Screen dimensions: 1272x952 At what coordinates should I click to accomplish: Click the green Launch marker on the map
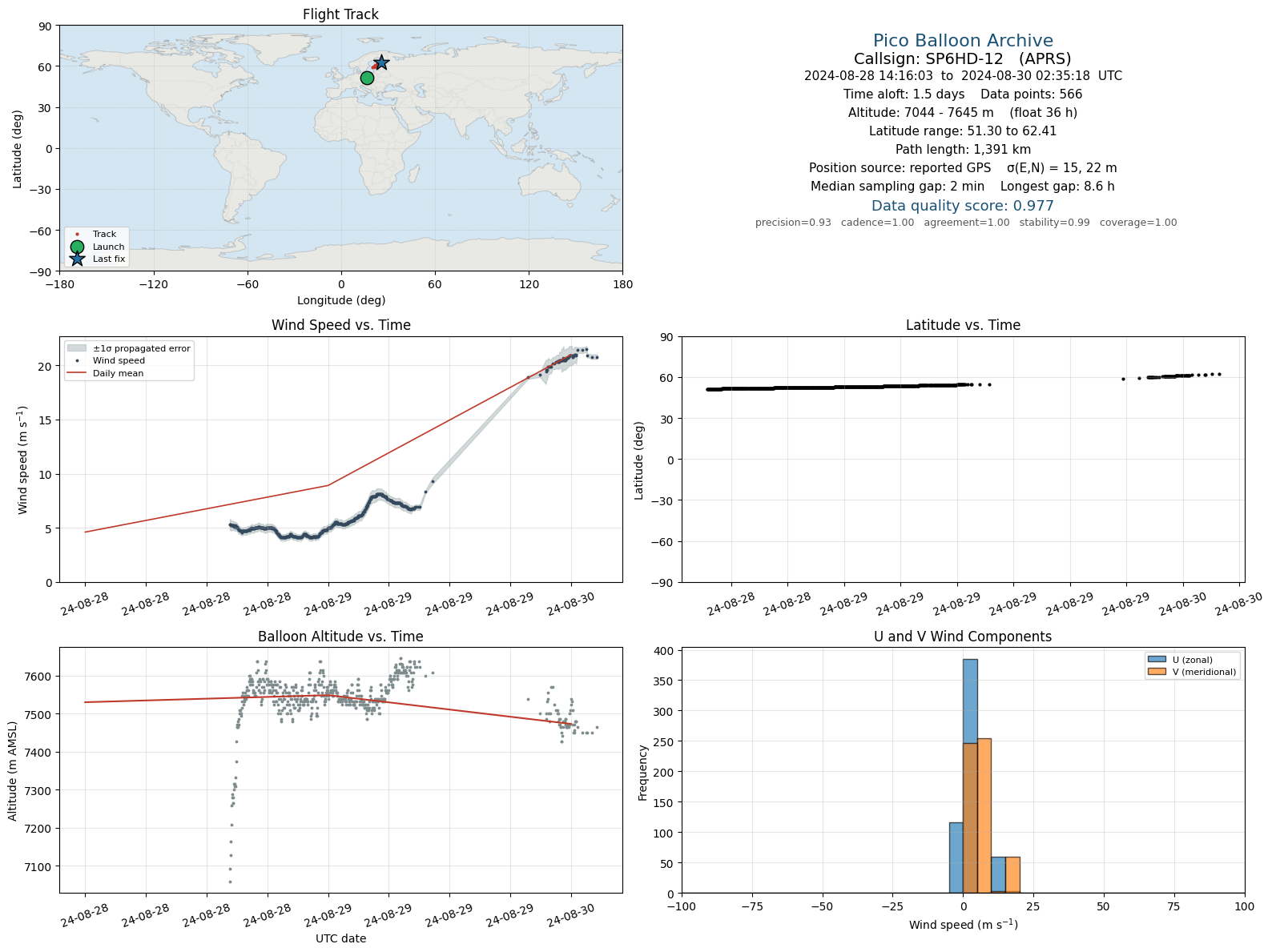pyautogui.click(x=367, y=78)
